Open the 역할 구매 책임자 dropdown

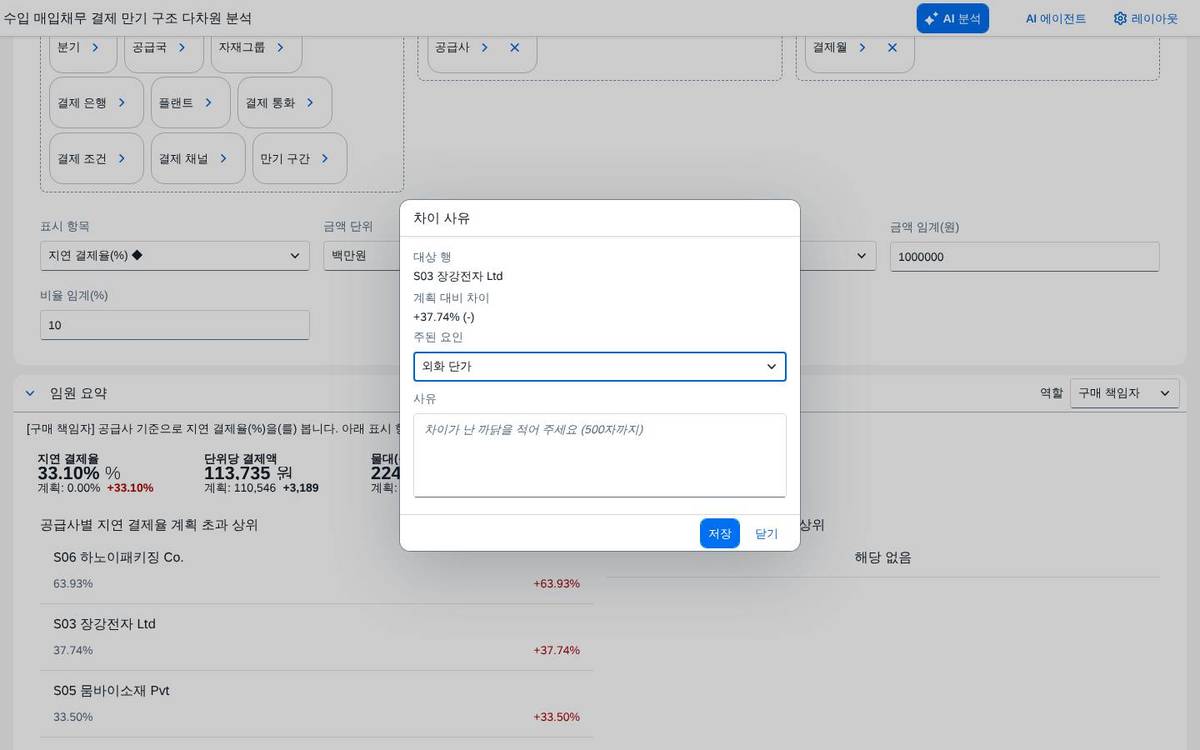[x=1125, y=393]
